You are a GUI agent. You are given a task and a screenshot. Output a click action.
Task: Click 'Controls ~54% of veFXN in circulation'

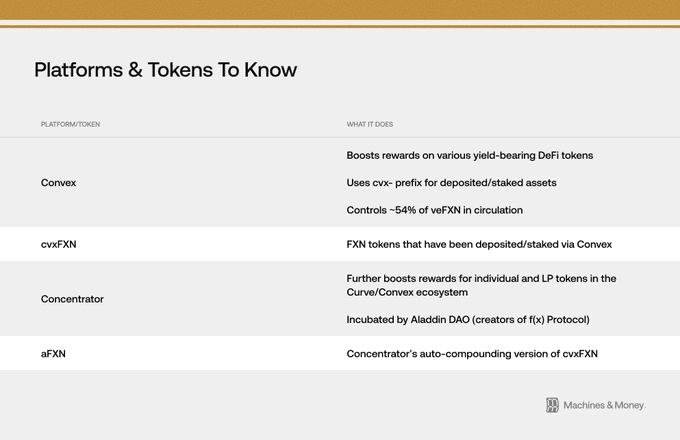pyautogui.click(x=435, y=210)
